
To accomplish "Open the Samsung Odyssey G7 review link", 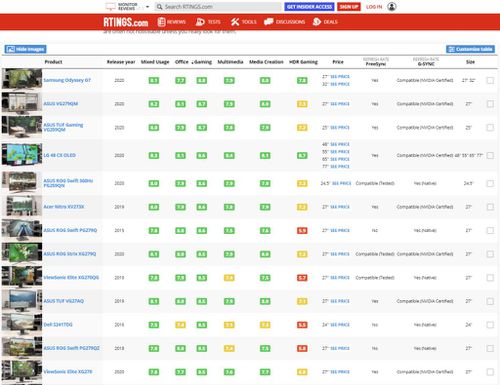I will tap(67, 80).
